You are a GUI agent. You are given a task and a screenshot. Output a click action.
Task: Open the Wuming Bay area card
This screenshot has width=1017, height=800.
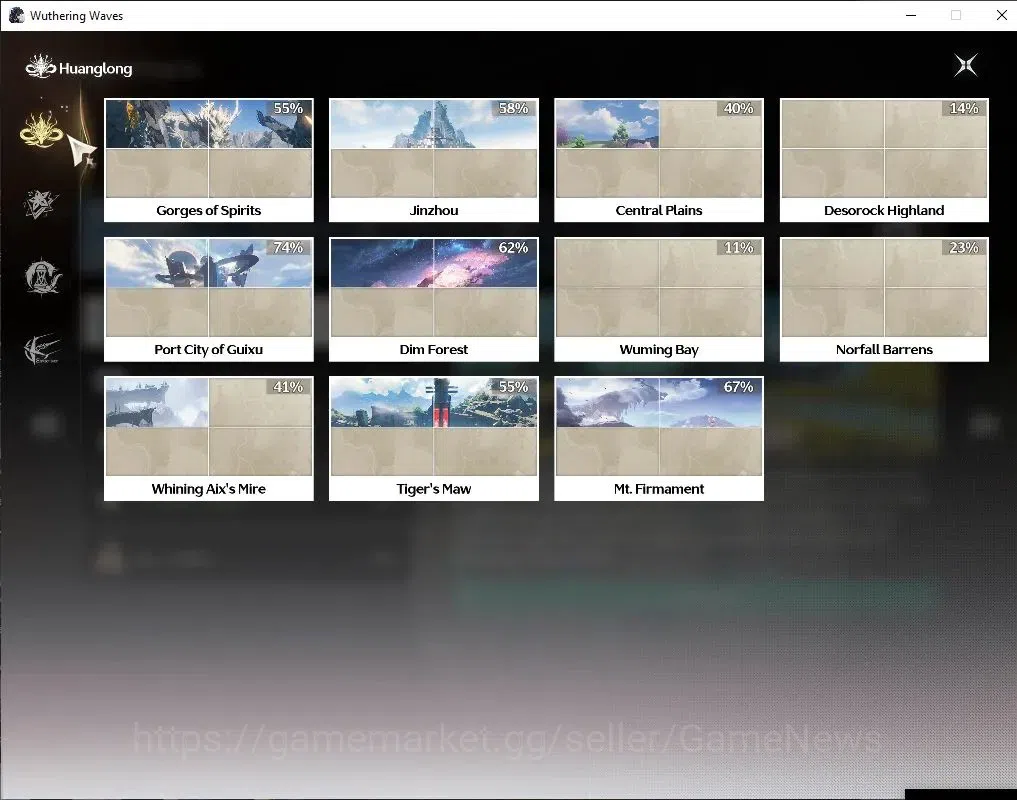(x=659, y=299)
